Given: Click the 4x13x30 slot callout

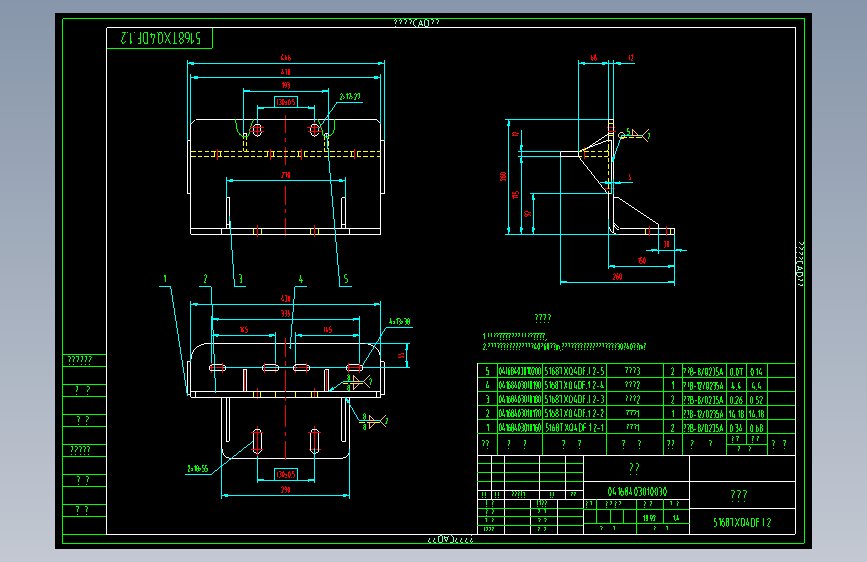Looking at the screenshot, I should 400,321.
